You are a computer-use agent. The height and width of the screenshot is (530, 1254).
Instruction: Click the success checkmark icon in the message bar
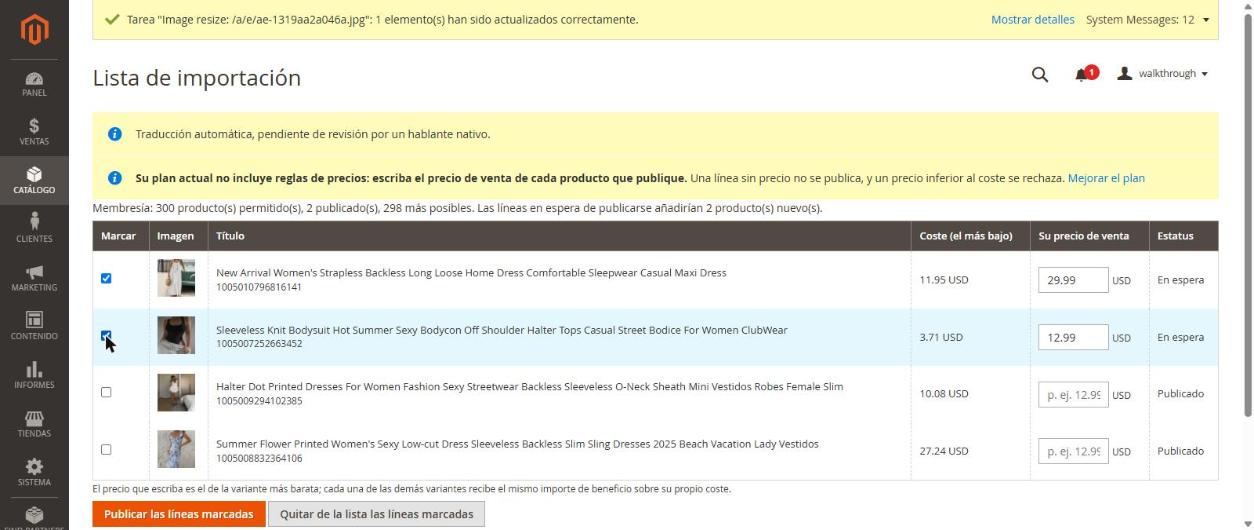coord(112,19)
